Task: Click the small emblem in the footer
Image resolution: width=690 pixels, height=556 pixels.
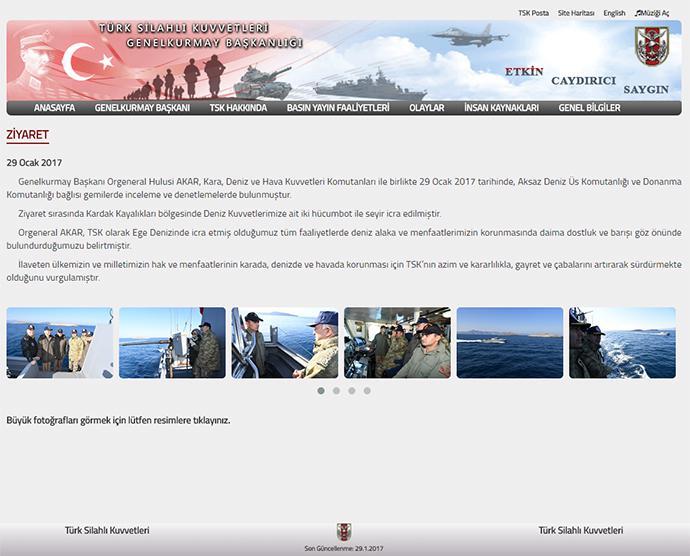Action: point(344,531)
